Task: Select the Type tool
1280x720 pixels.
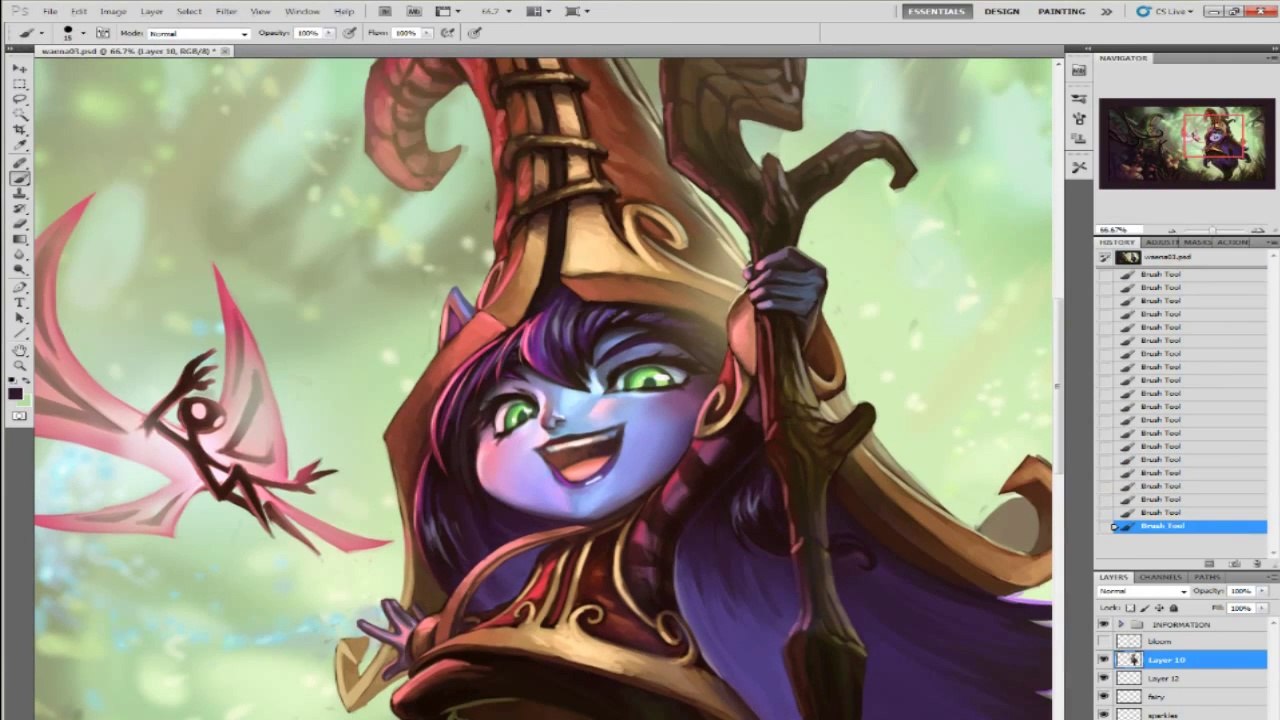Action: click(19, 302)
